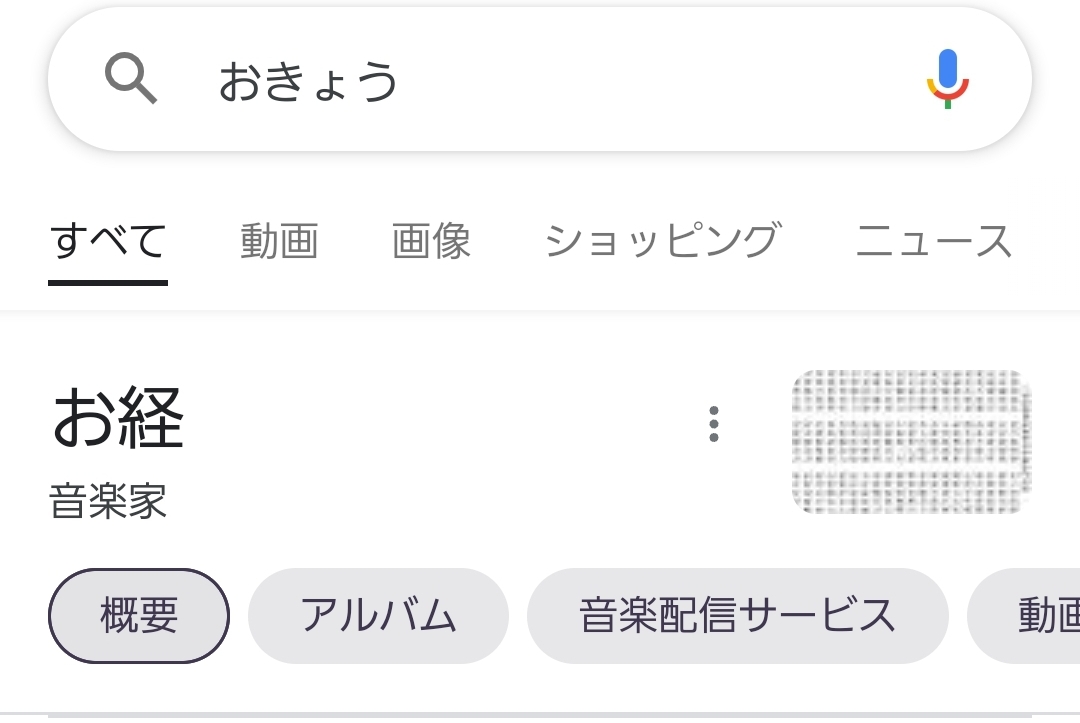Image resolution: width=1080 pixels, height=723 pixels.
Task: Open the three-dot menu beside お経
Action: tap(713, 424)
